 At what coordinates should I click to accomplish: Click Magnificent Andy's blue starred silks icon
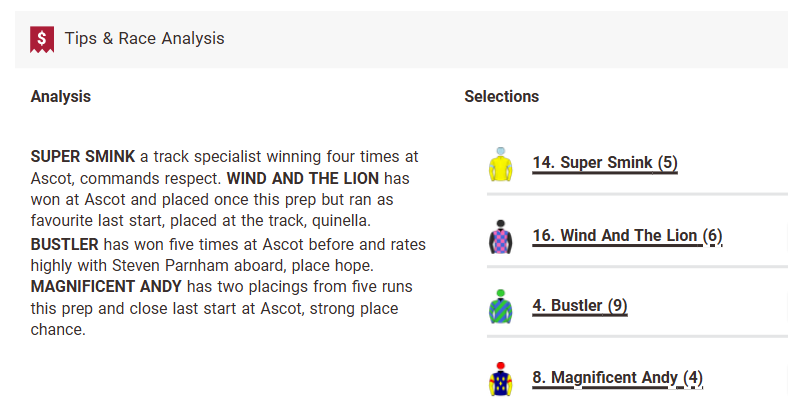tap(500, 379)
